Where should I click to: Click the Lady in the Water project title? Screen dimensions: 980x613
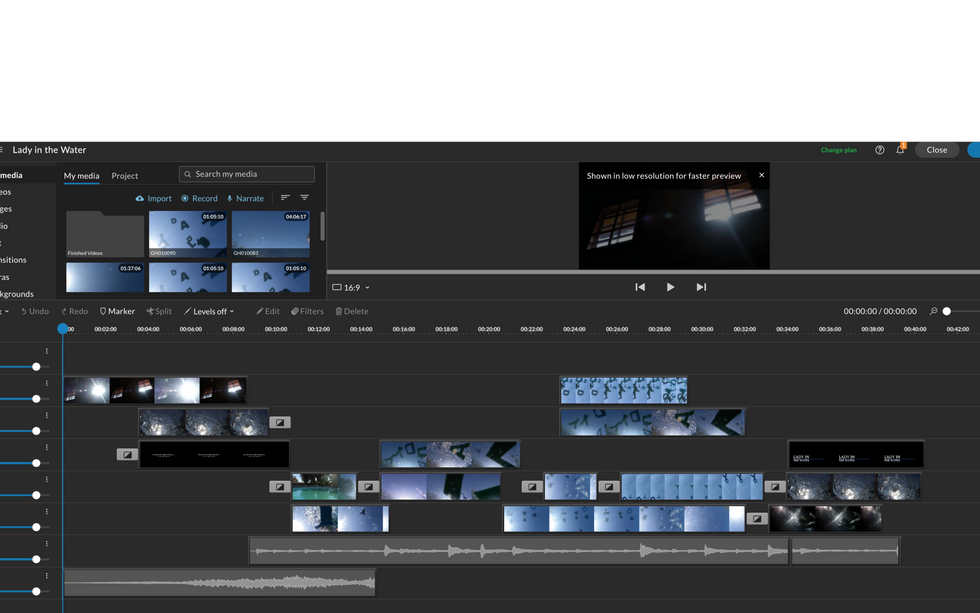pos(49,150)
